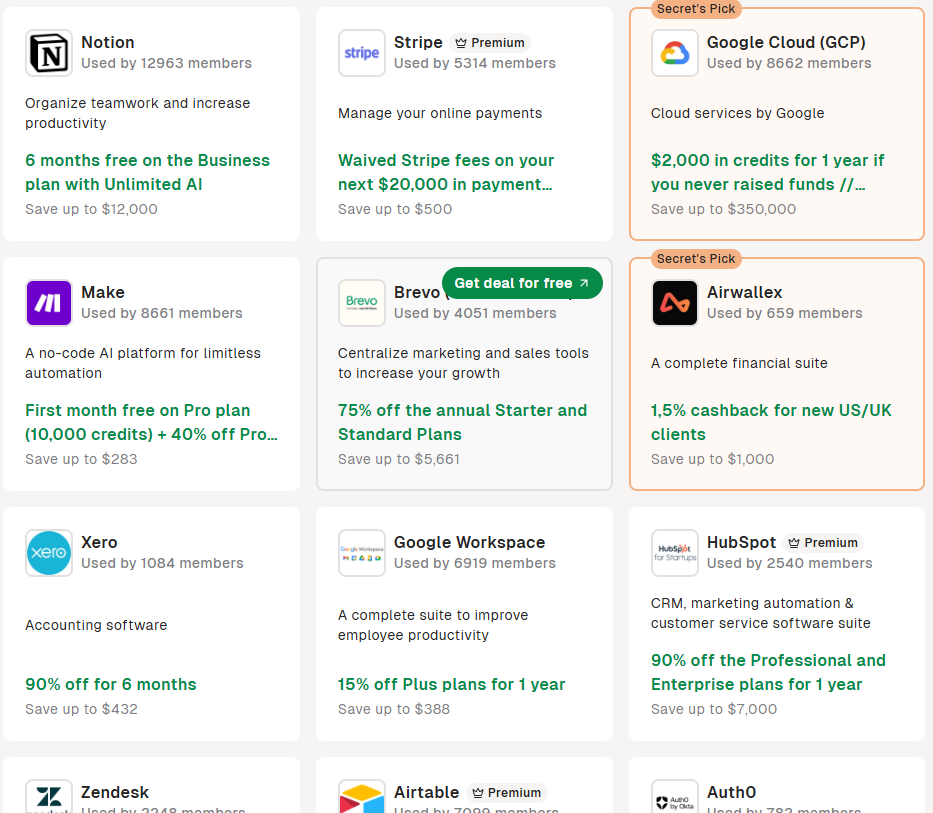933x813 pixels.
Task: Click 'Used by 2540 members' text
Action: 790,563
